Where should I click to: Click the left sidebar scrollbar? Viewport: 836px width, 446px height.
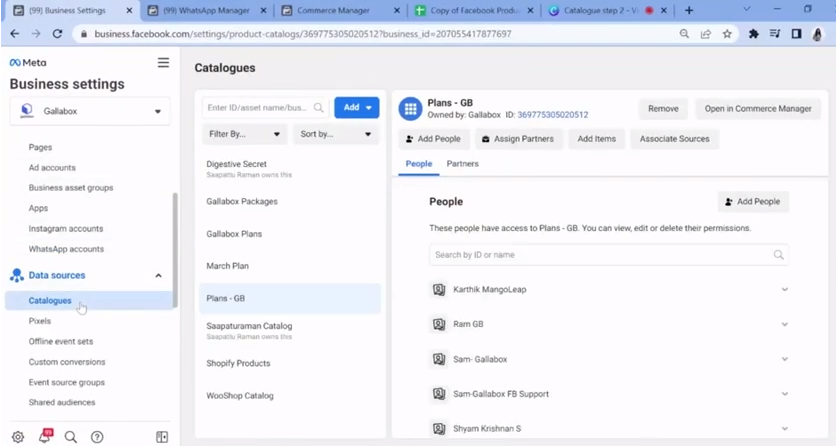[x=175, y=250]
